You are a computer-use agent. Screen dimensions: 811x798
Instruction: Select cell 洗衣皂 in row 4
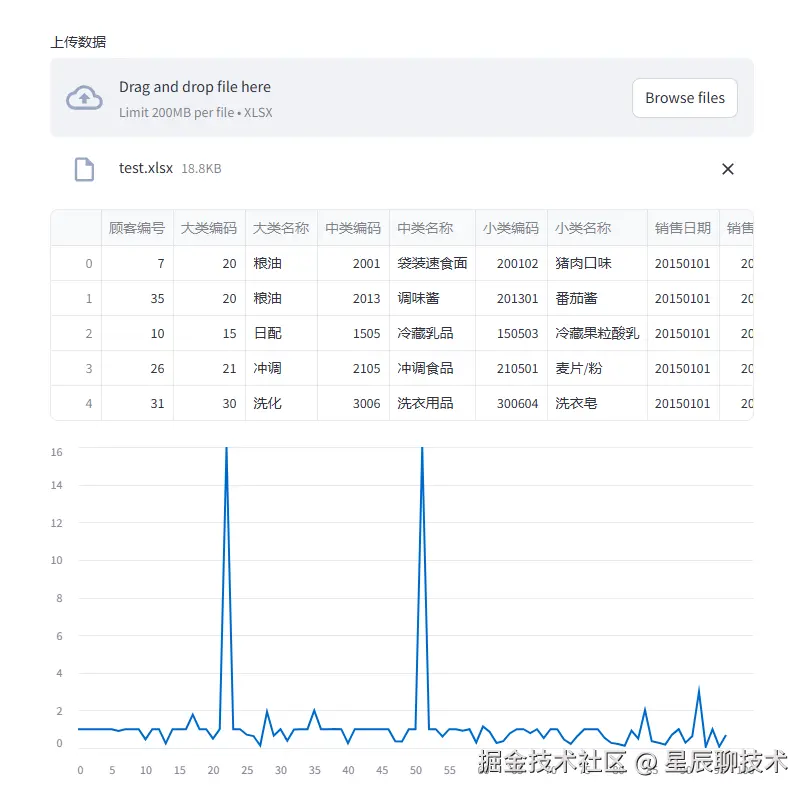click(x=597, y=403)
